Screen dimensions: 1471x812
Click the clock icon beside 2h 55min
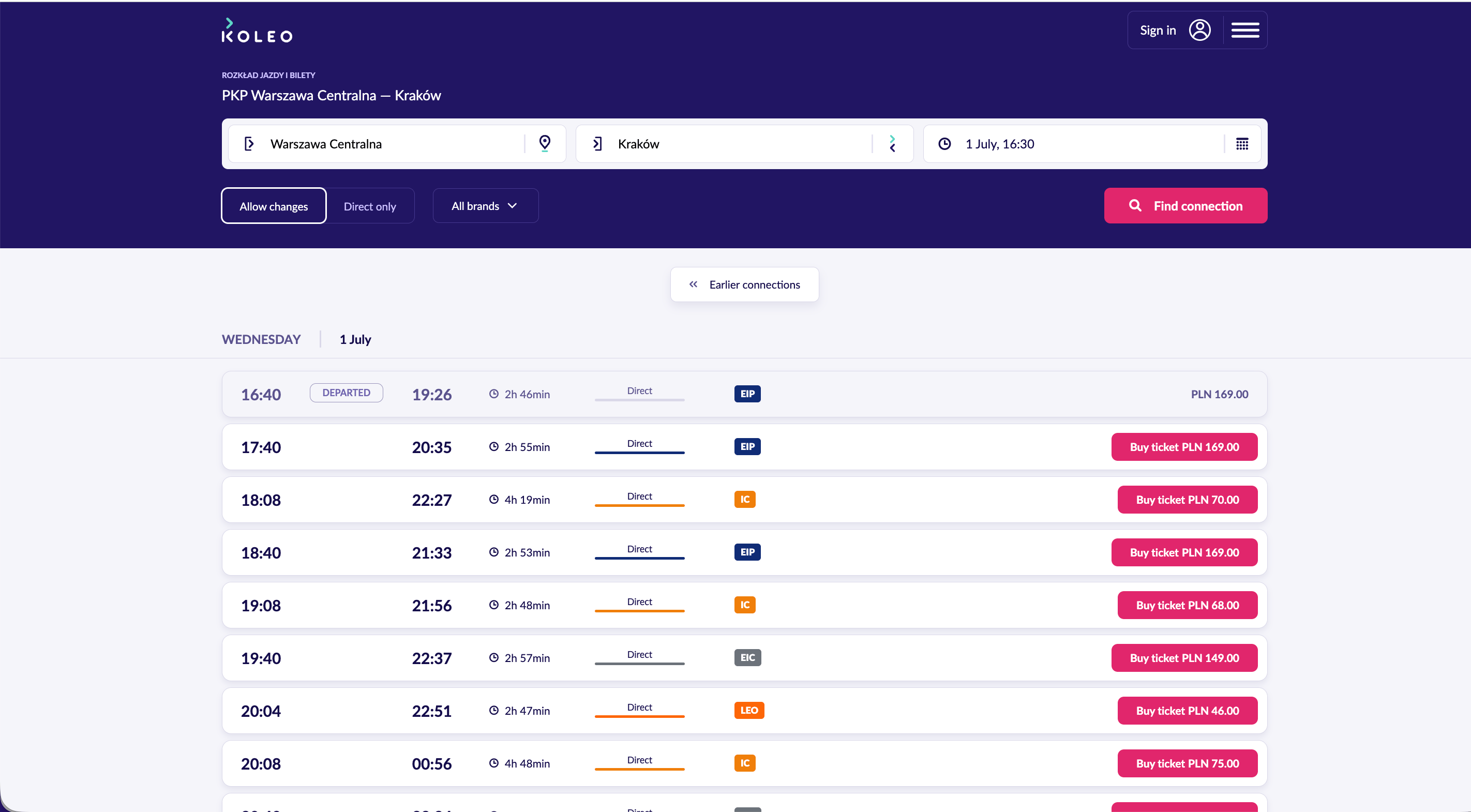click(494, 446)
